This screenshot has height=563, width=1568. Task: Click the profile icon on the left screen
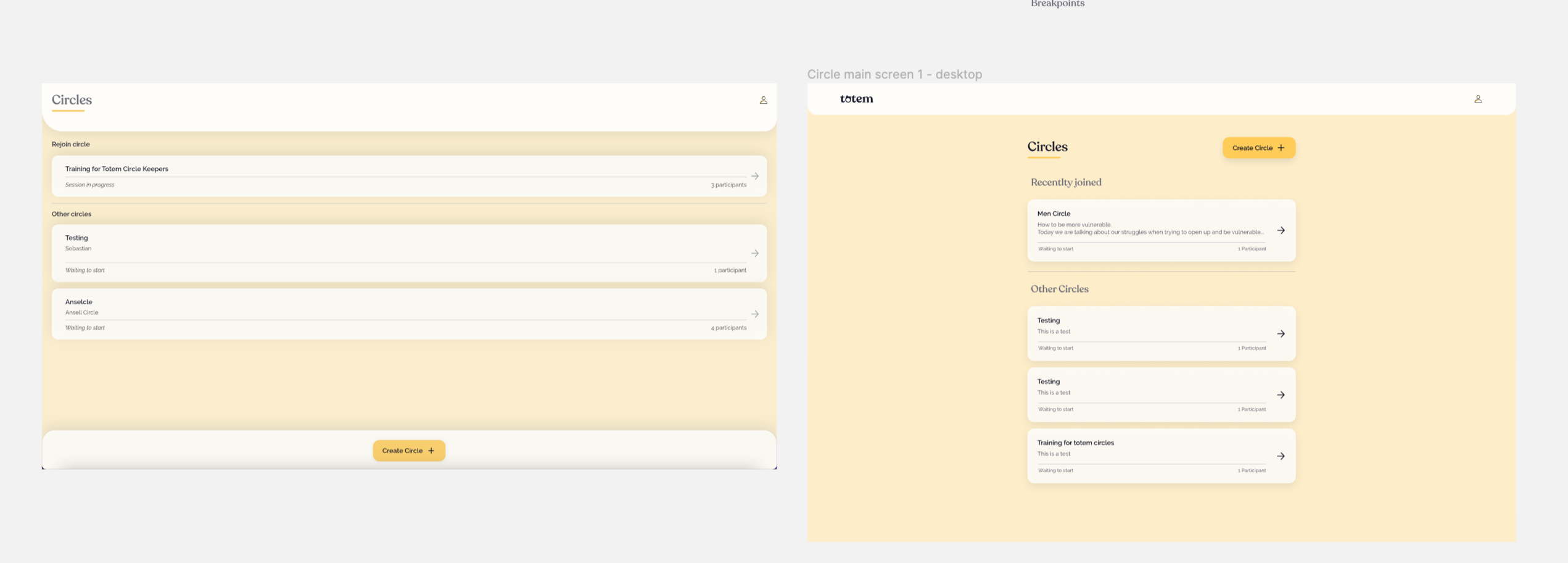pyautogui.click(x=764, y=99)
